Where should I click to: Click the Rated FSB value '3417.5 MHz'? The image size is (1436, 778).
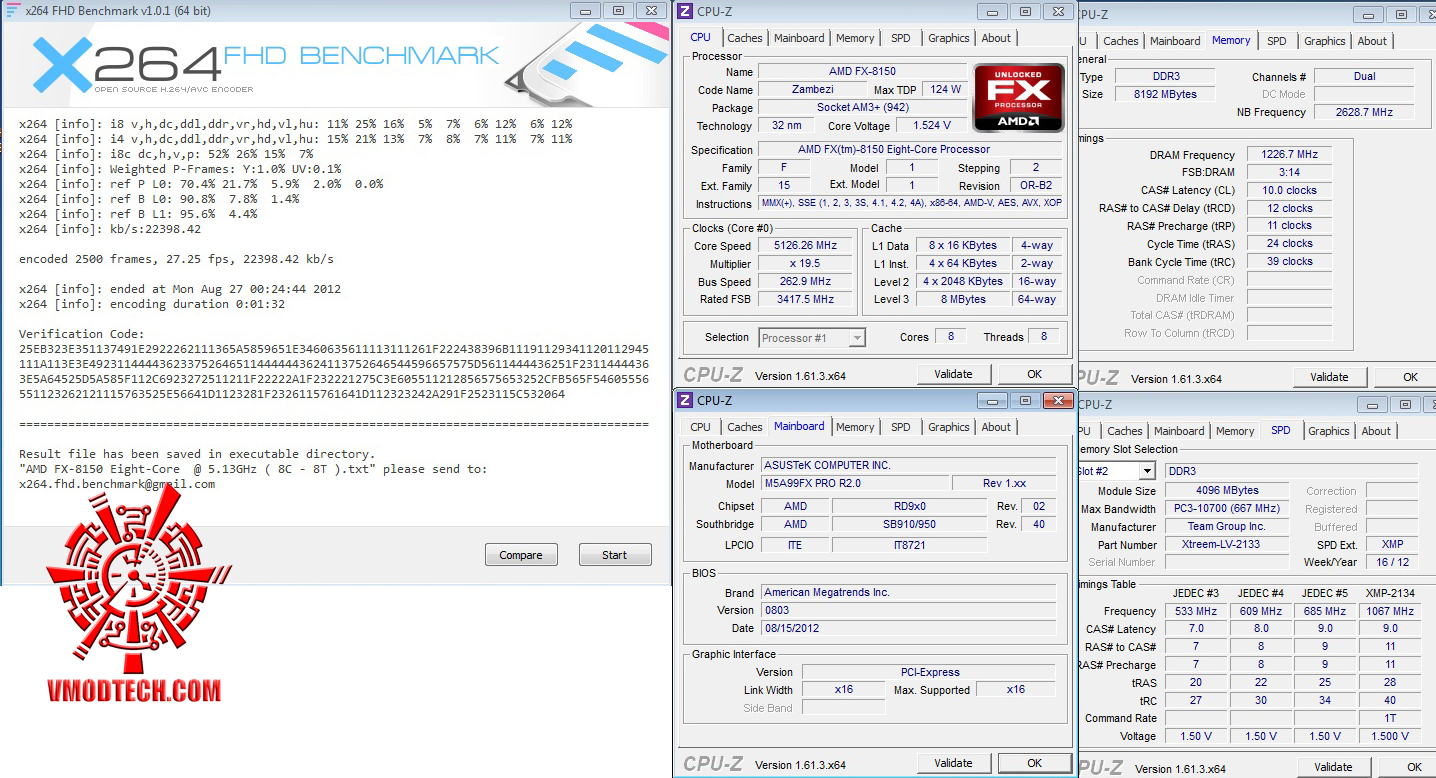(x=805, y=300)
